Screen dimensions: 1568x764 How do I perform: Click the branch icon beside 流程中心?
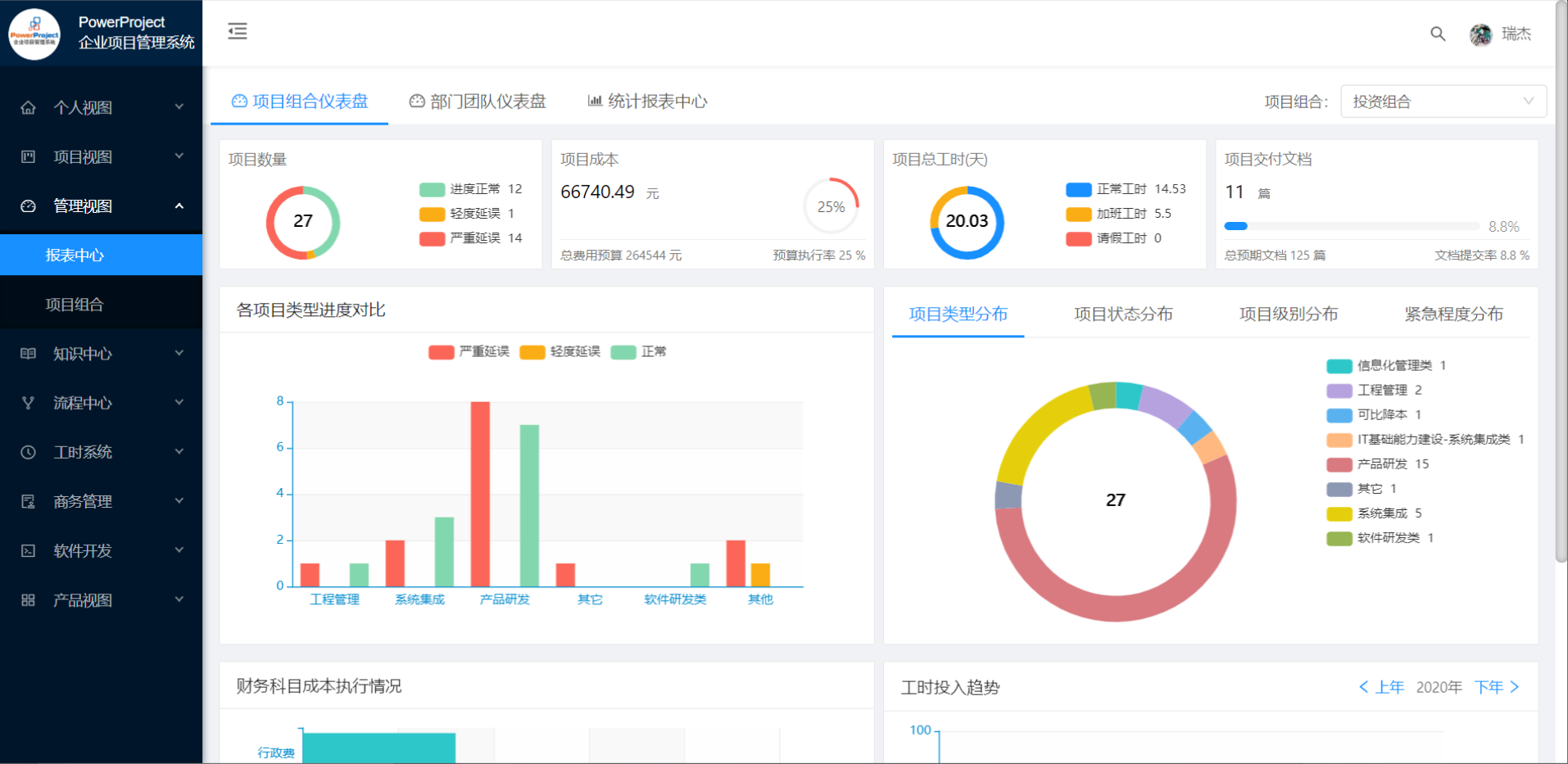coord(28,403)
